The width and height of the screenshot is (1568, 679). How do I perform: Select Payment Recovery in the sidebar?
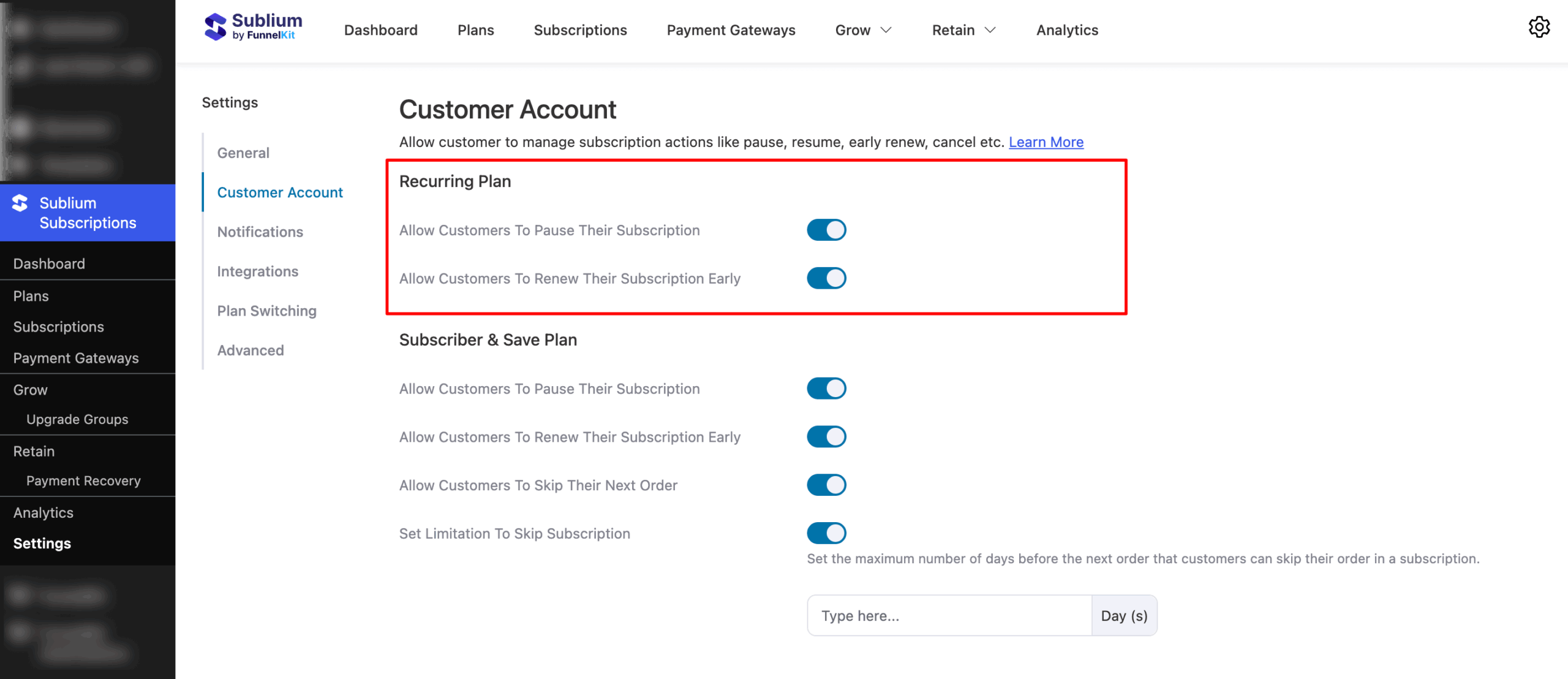click(x=83, y=480)
